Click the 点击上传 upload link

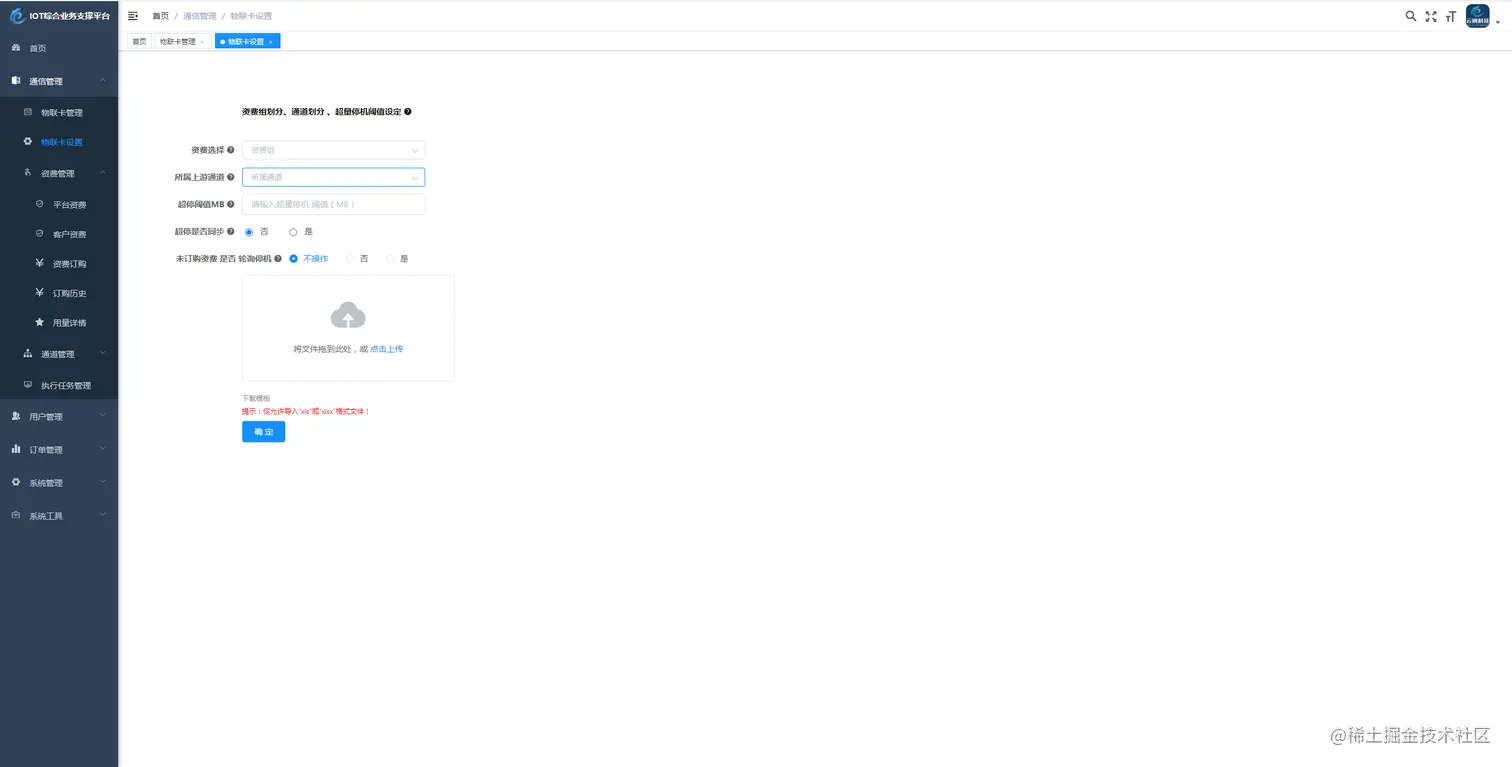tap(386, 349)
